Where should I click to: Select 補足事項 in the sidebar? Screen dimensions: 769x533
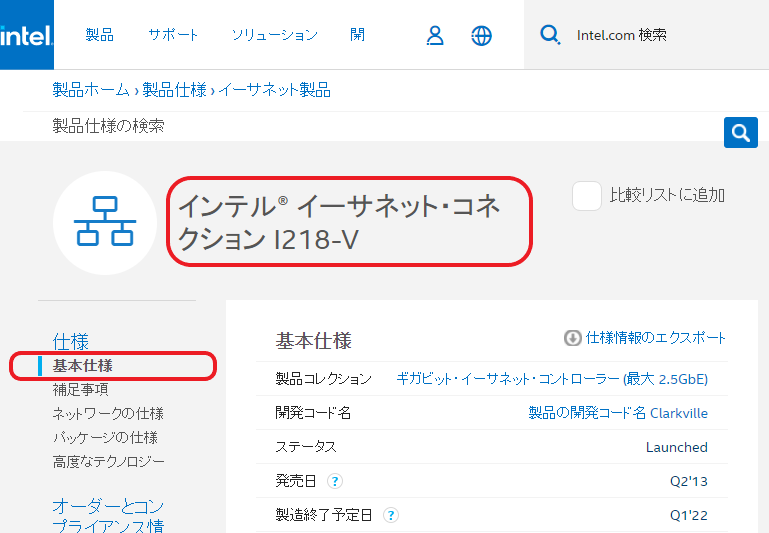80,390
